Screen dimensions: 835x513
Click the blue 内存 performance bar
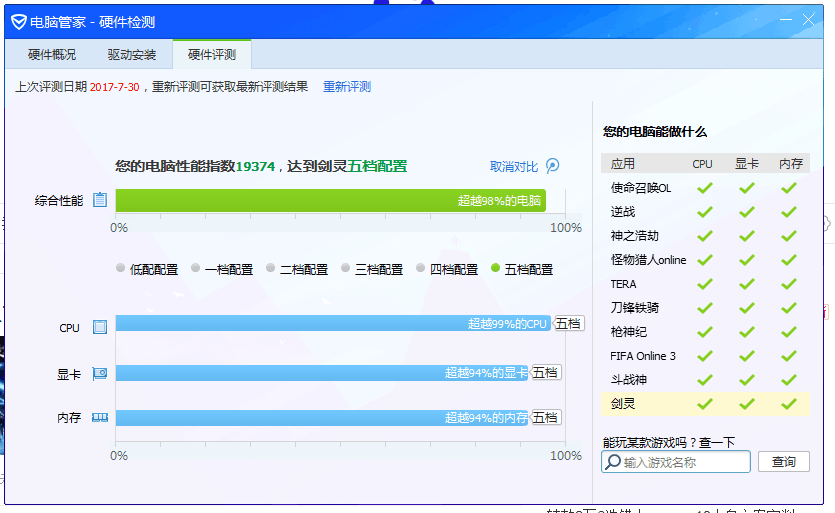coord(322,418)
